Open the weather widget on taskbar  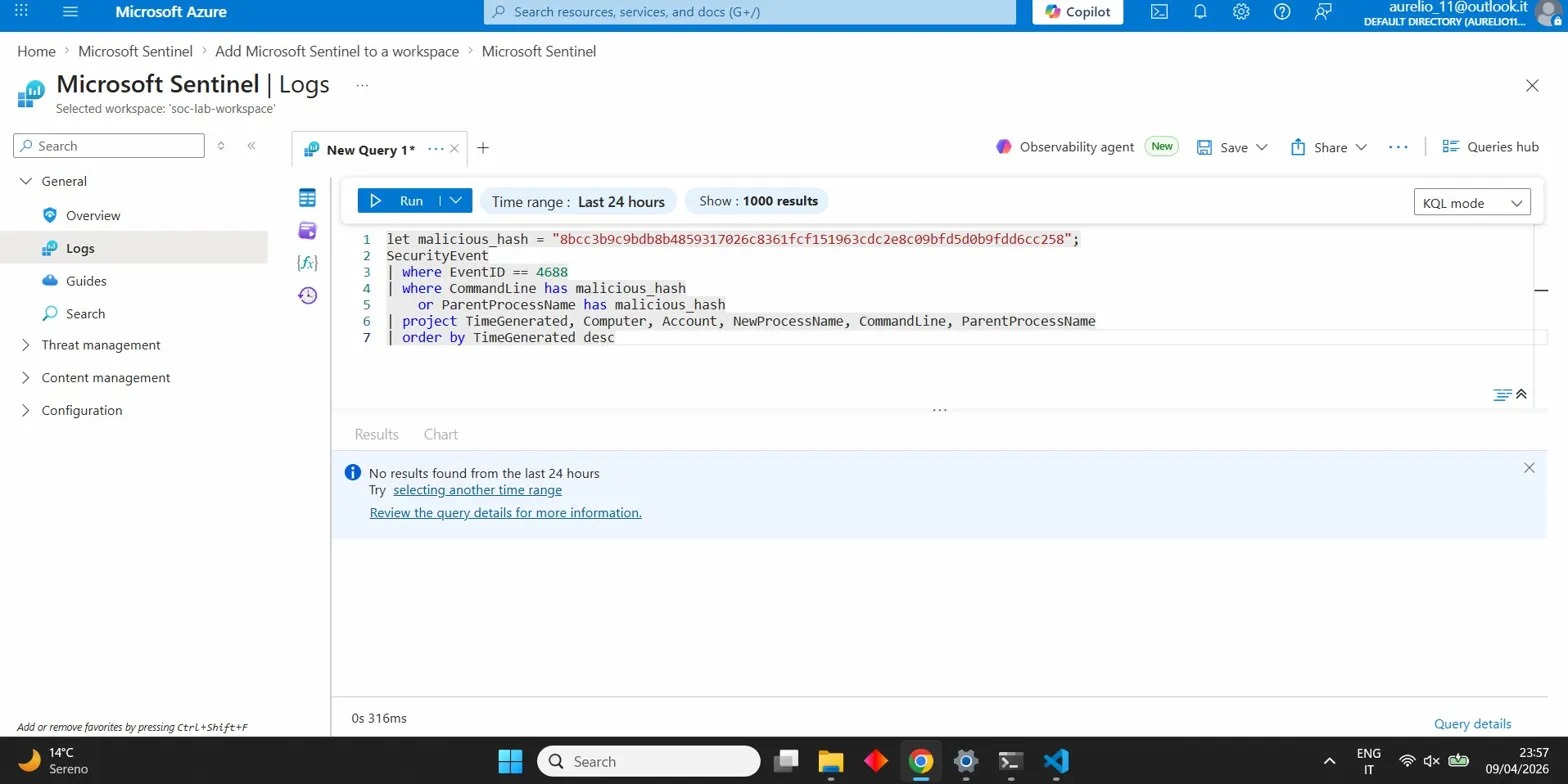[55, 760]
